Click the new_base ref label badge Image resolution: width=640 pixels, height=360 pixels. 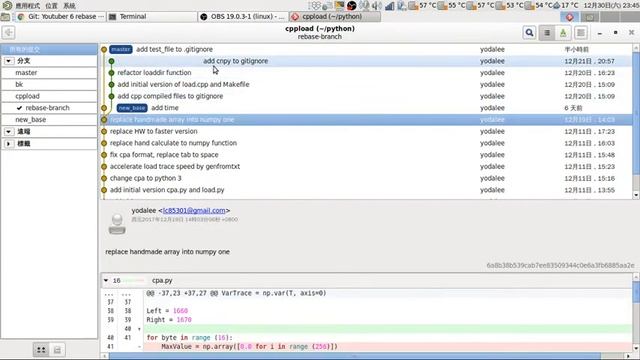click(132, 108)
